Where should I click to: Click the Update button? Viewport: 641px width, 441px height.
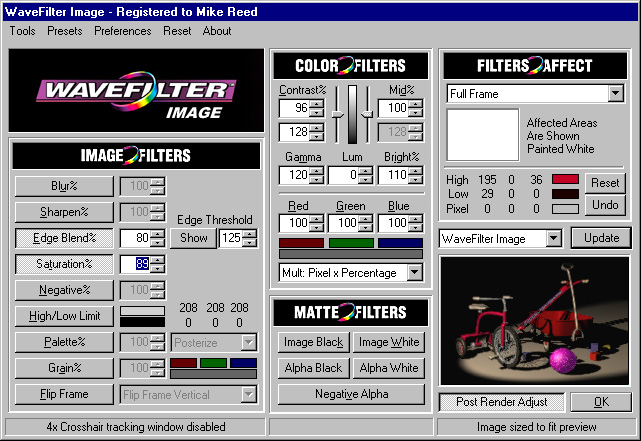point(601,238)
